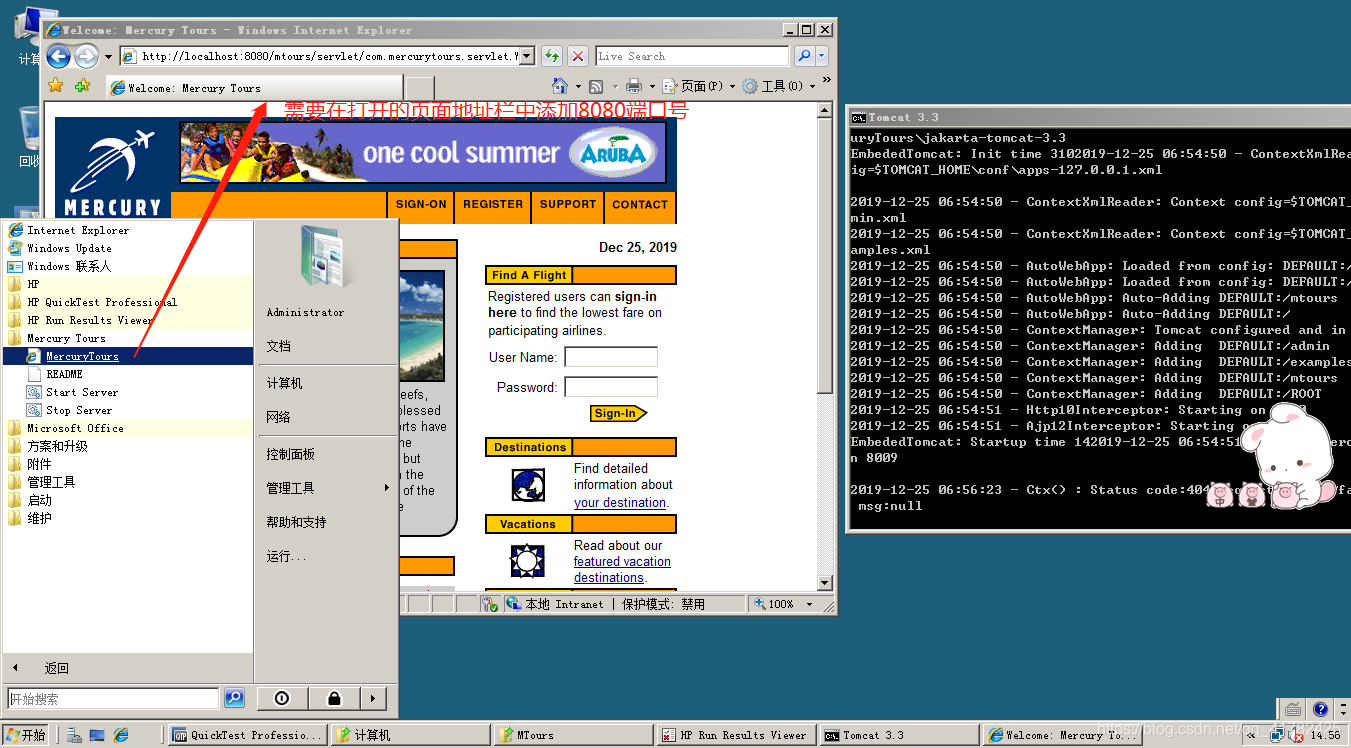Viewport: 1351px width, 748px height.
Task: Open the Tools (工具) toolbar menu
Action: 779,86
